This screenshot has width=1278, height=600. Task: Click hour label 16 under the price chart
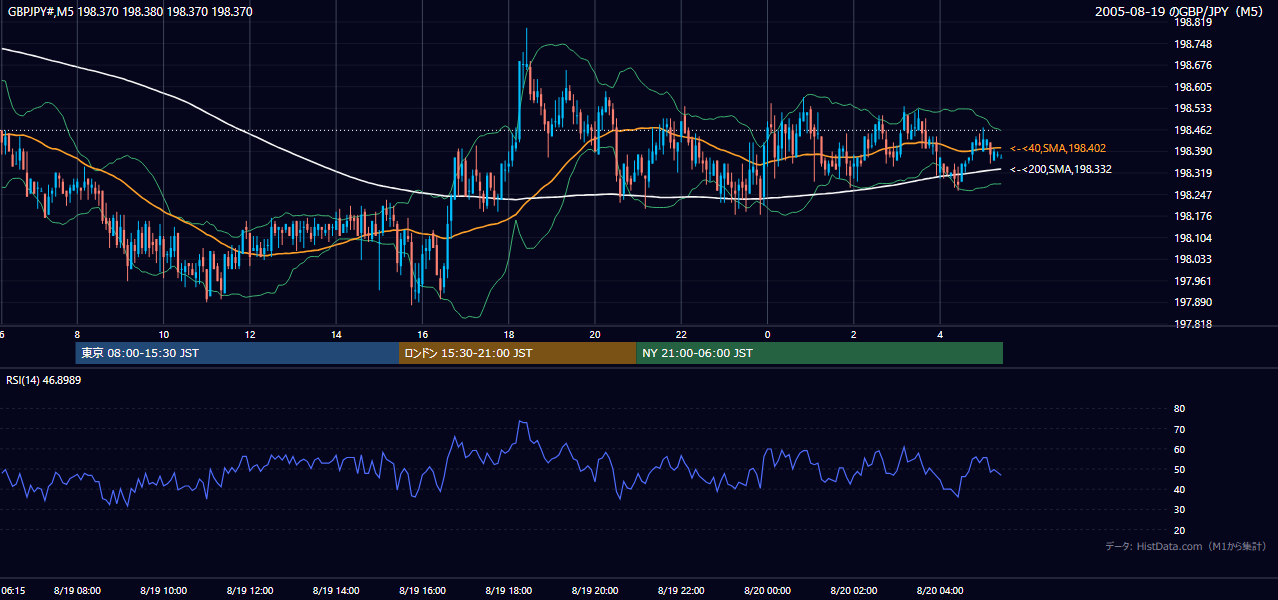(422, 335)
